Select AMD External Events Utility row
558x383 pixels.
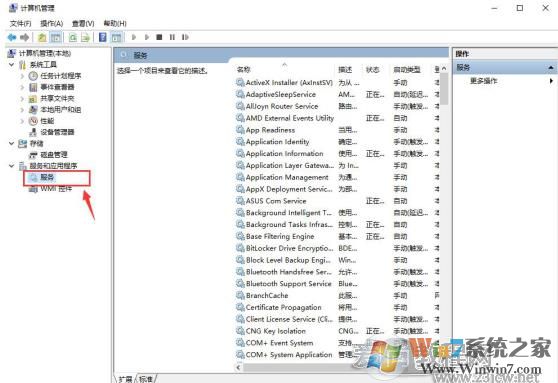(338, 118)
